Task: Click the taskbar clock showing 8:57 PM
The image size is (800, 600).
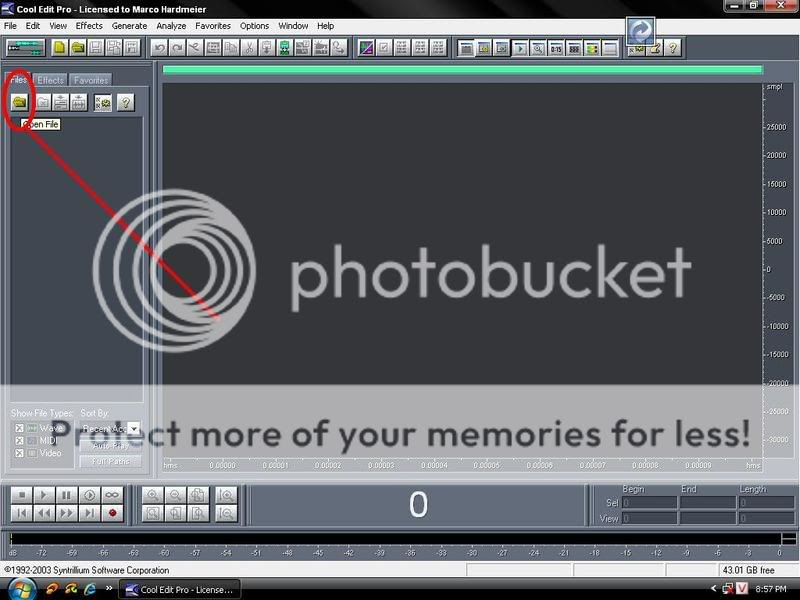Action: click(x=771, y=589)
